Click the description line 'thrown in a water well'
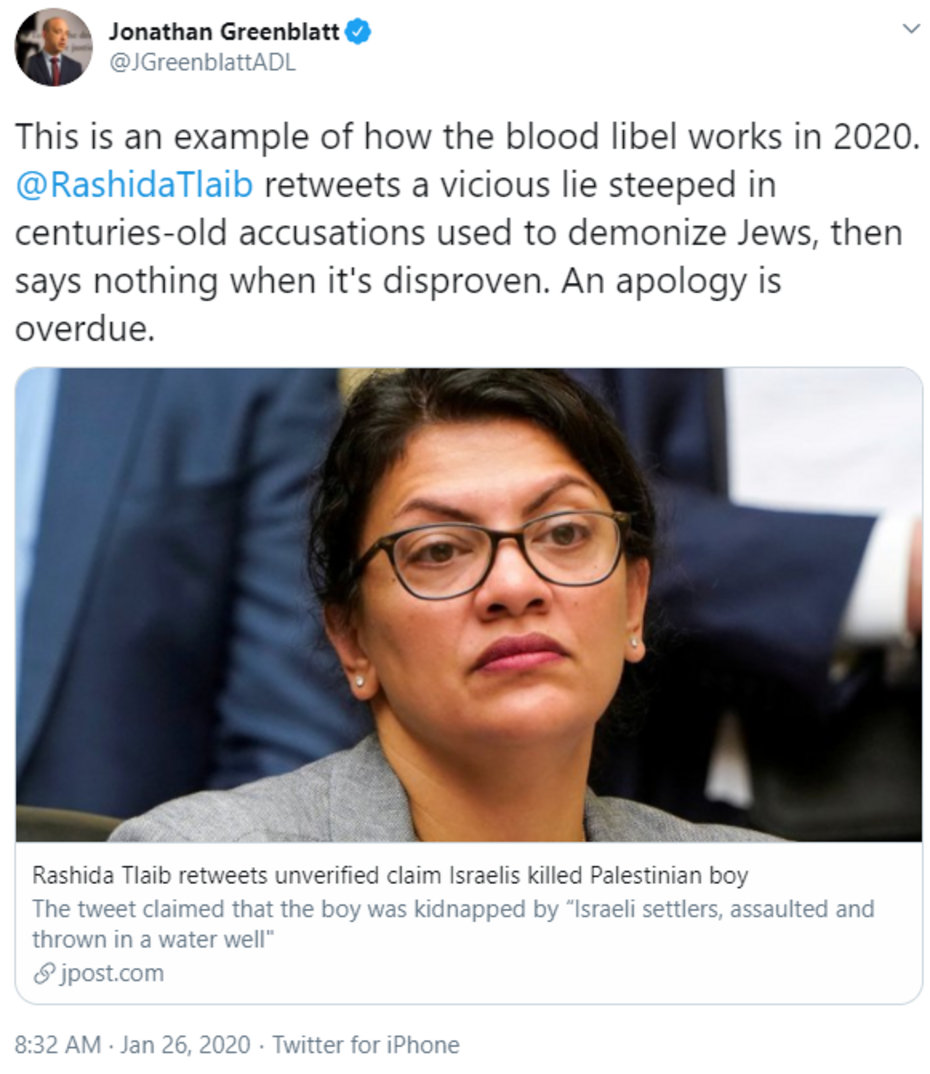Viewport: 930px width, 1074px height. pos(153,939)
